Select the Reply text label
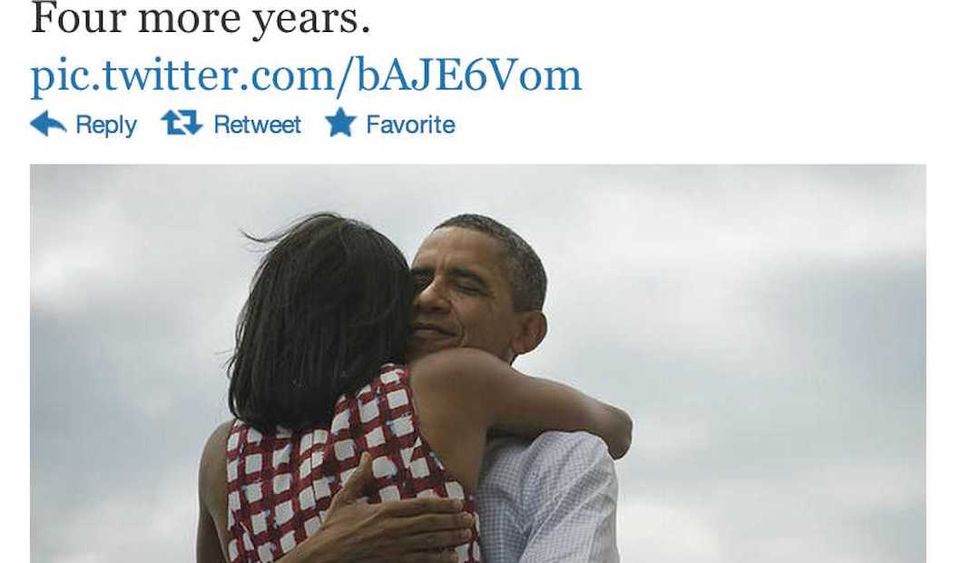This screenshot has width=980, height=563. tap(106, 125)
